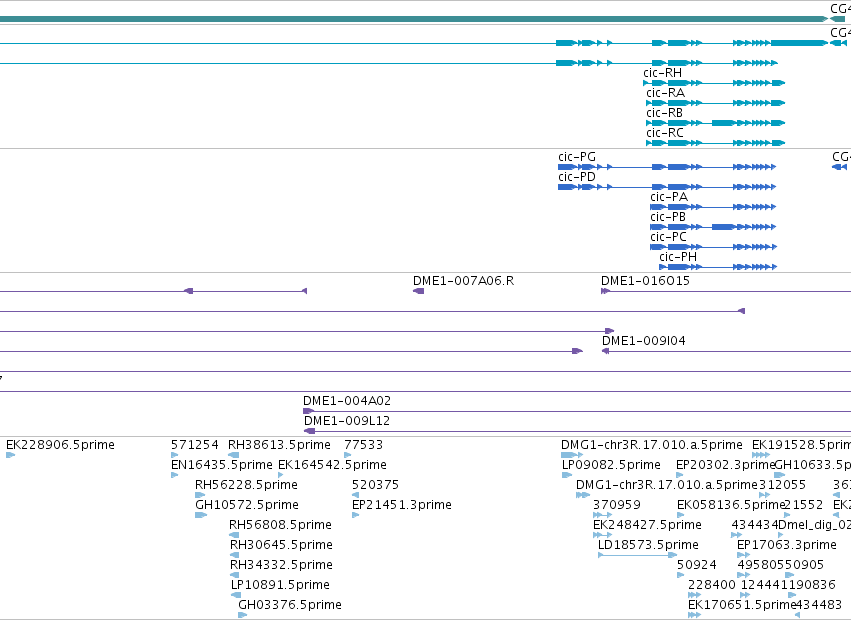Screen dimensions: 851x620
Task: Click the LP10891.5prime label
Action: [280, 585]
